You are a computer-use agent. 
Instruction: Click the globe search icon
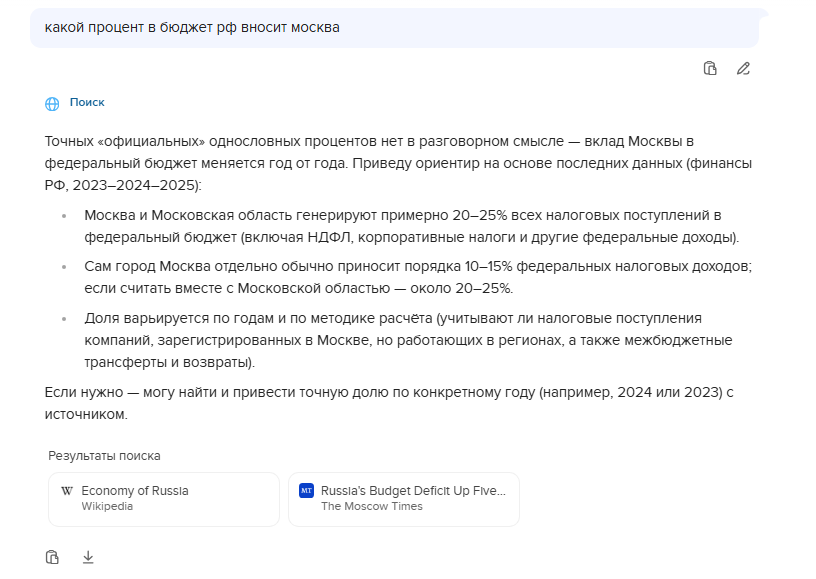click(x=52, y=103)
